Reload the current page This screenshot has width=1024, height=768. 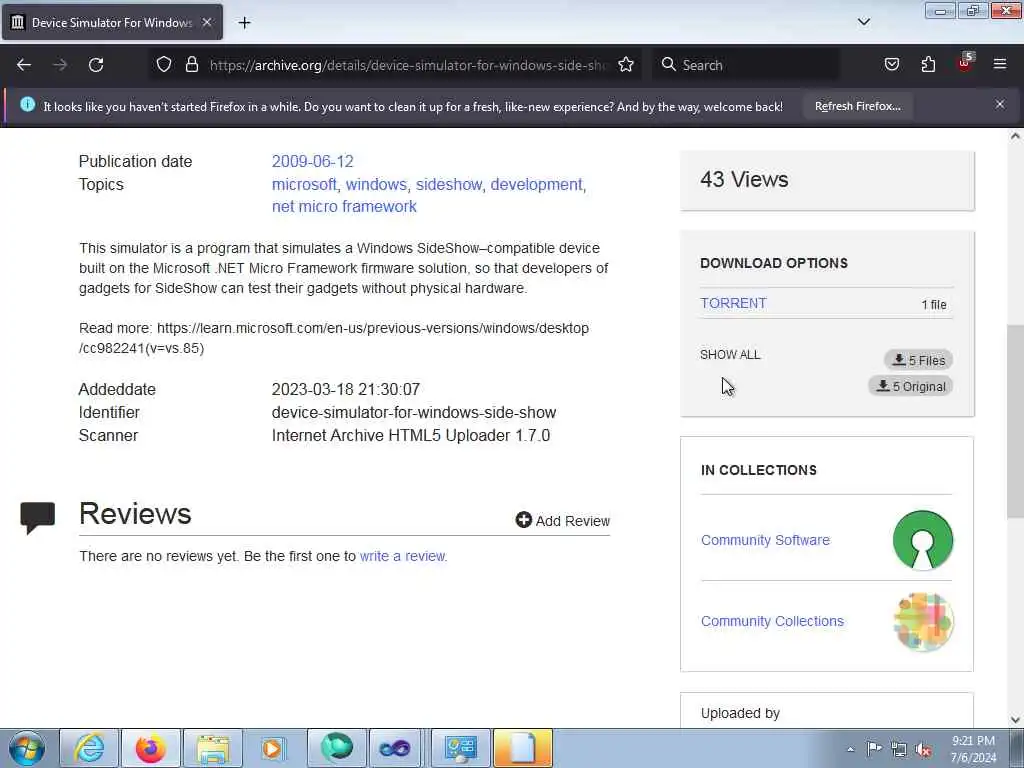click(x=96, y=65)
